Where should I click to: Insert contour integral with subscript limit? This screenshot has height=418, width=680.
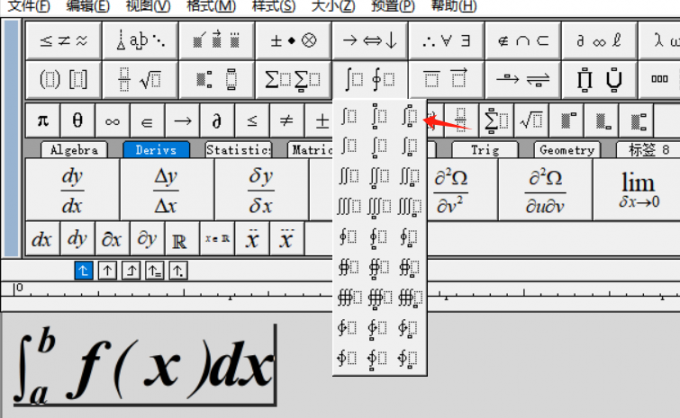tap(409, 238)
